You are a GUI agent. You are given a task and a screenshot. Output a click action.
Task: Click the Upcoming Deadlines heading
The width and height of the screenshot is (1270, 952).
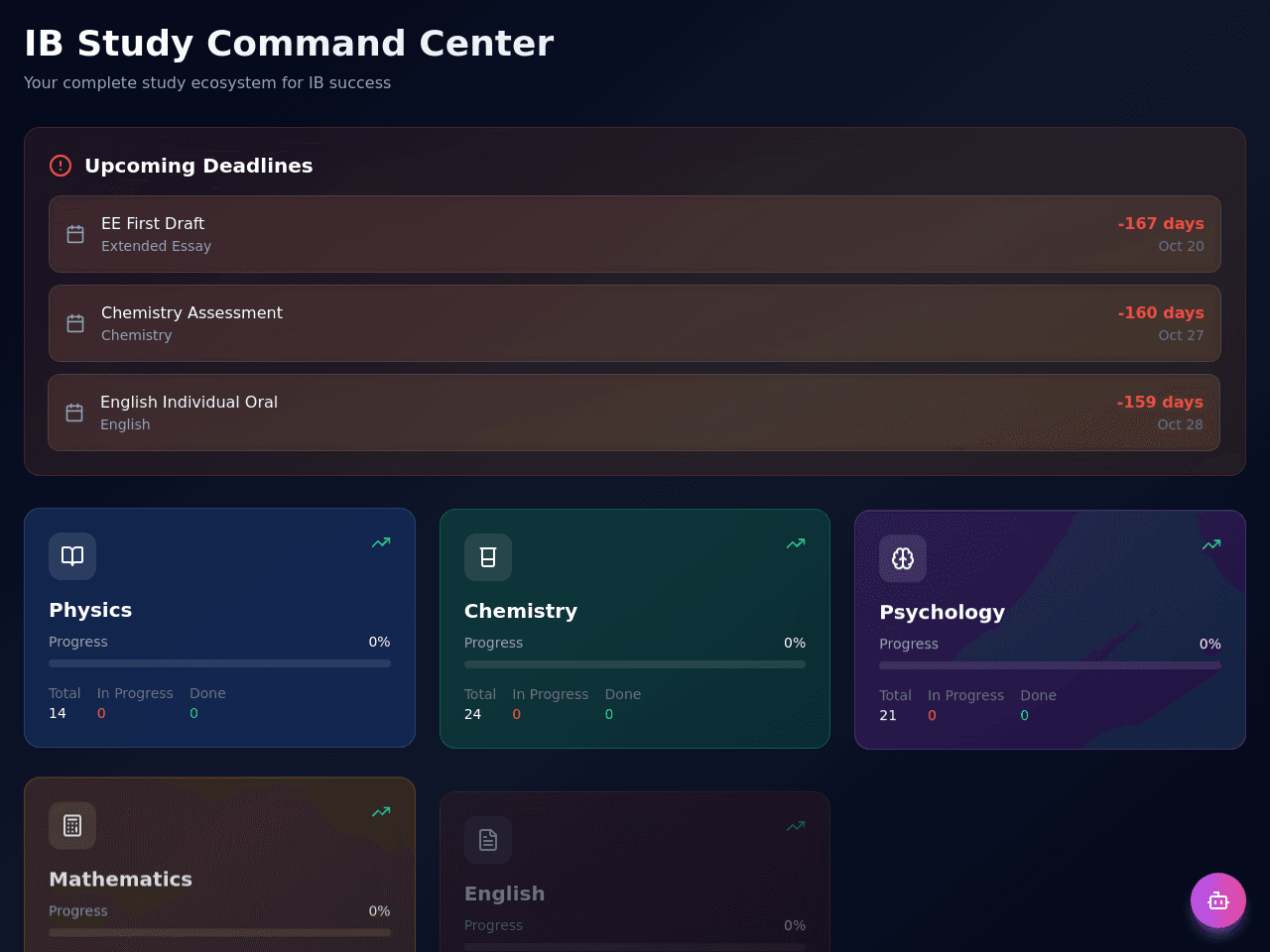(x=198, y=166)
